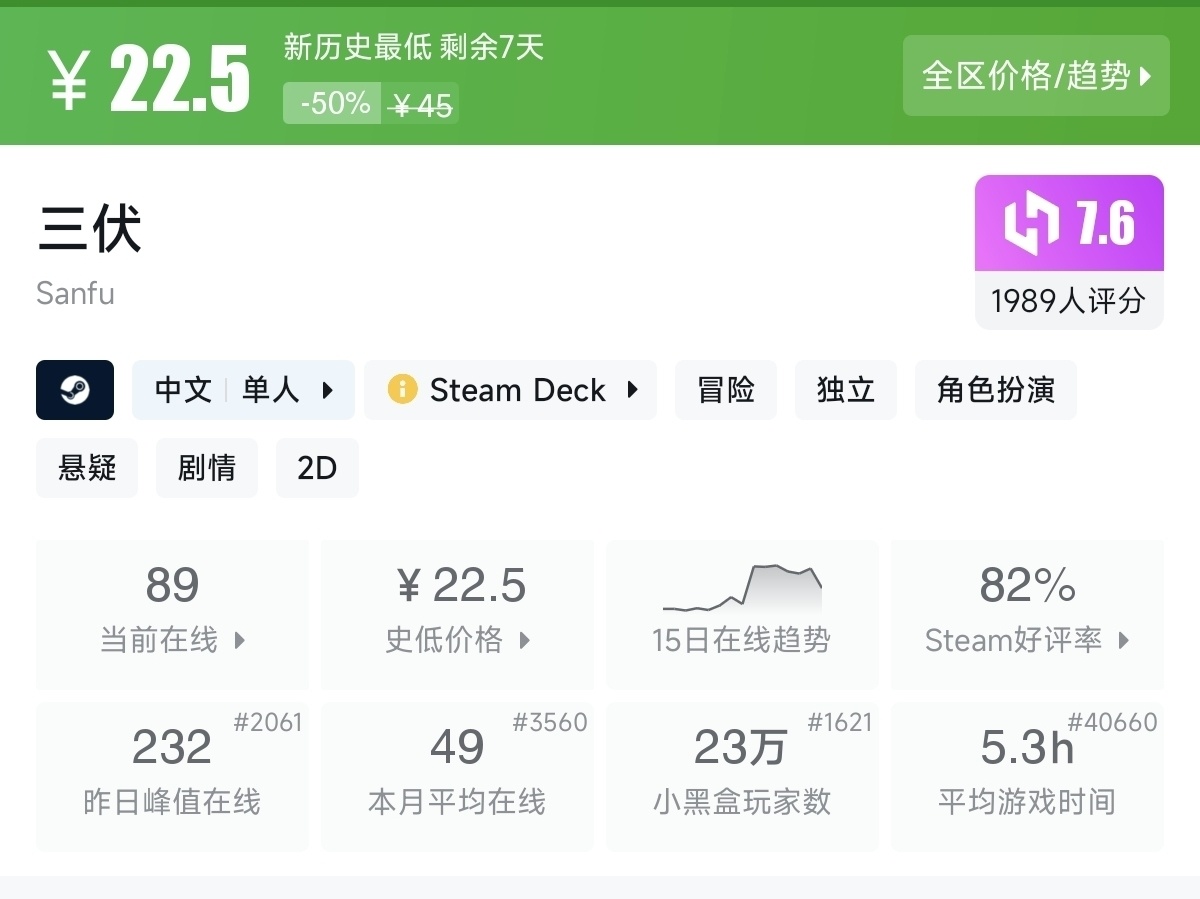This screenshot has height=899, width=1200.
Task: Select the 冒险 genre tag
Action: point(726,389)
